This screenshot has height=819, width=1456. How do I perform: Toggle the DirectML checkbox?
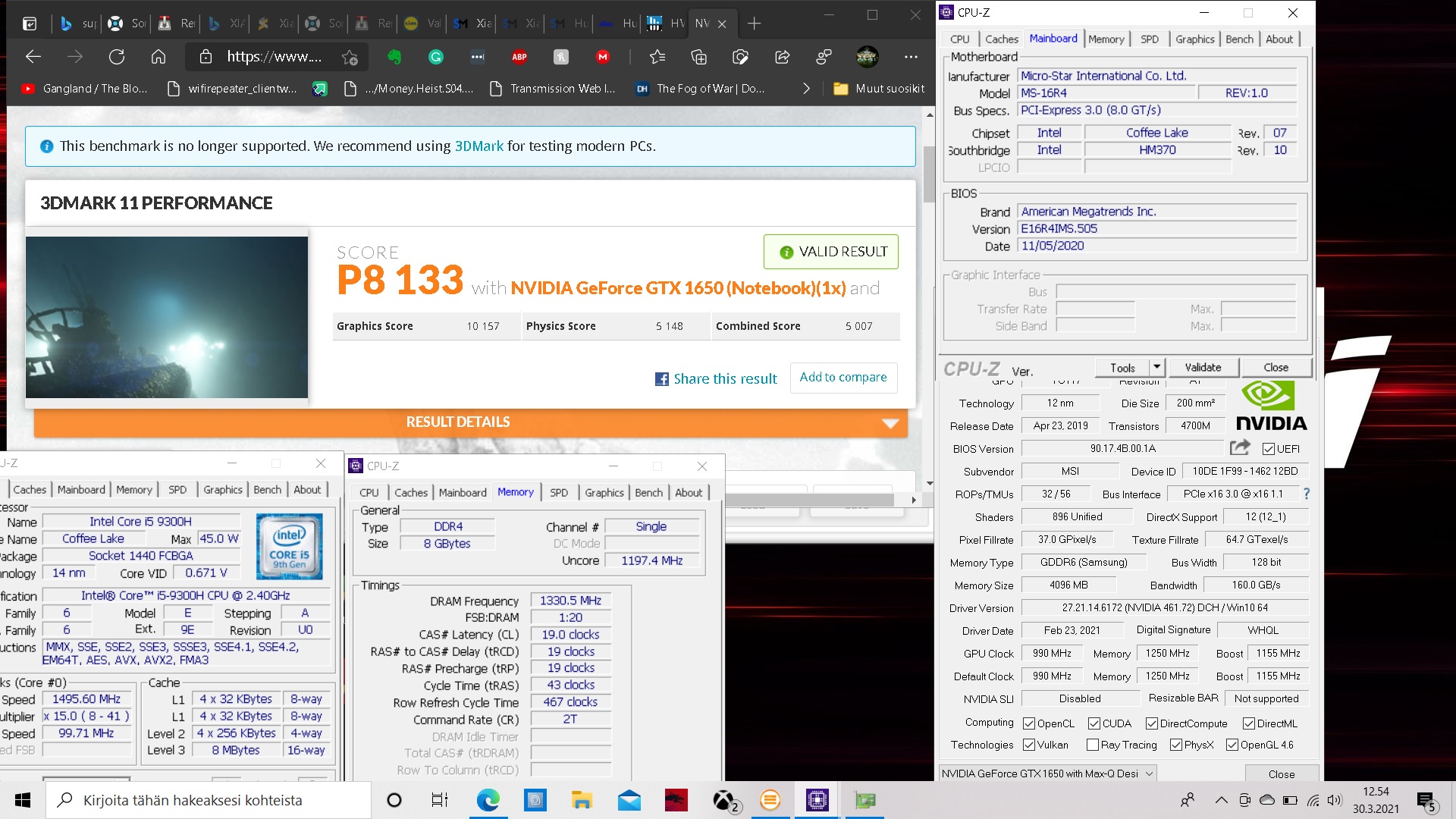pos(1249,723)
